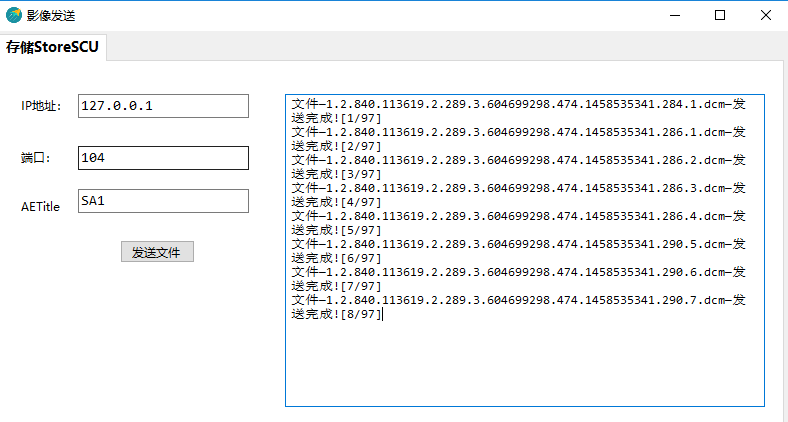Screen dimensions: 788x422
Task: Click log line for file ending 286.4.dcm
Action: [519, 216]
